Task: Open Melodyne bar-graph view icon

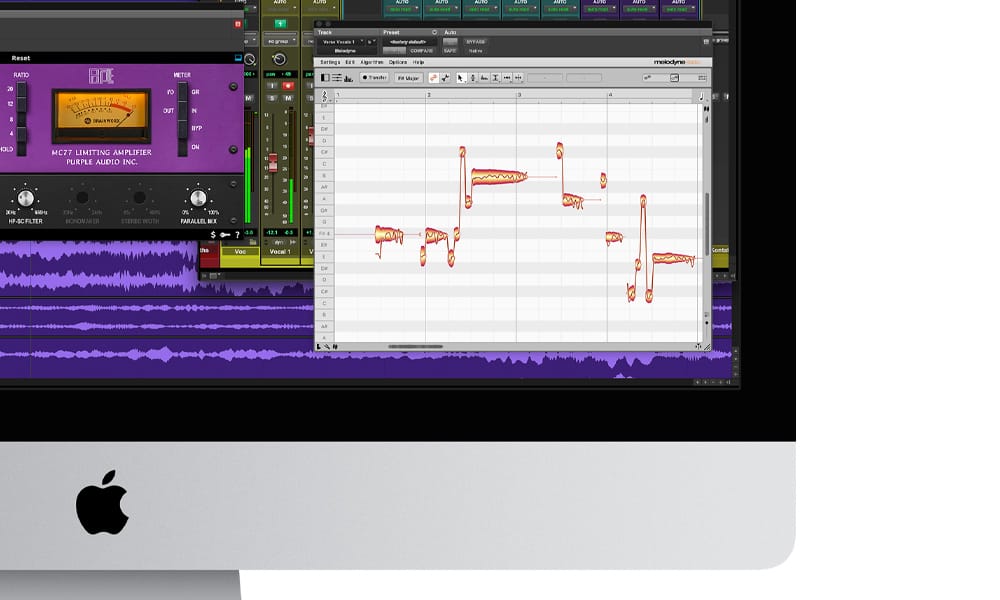Action: 348,78
